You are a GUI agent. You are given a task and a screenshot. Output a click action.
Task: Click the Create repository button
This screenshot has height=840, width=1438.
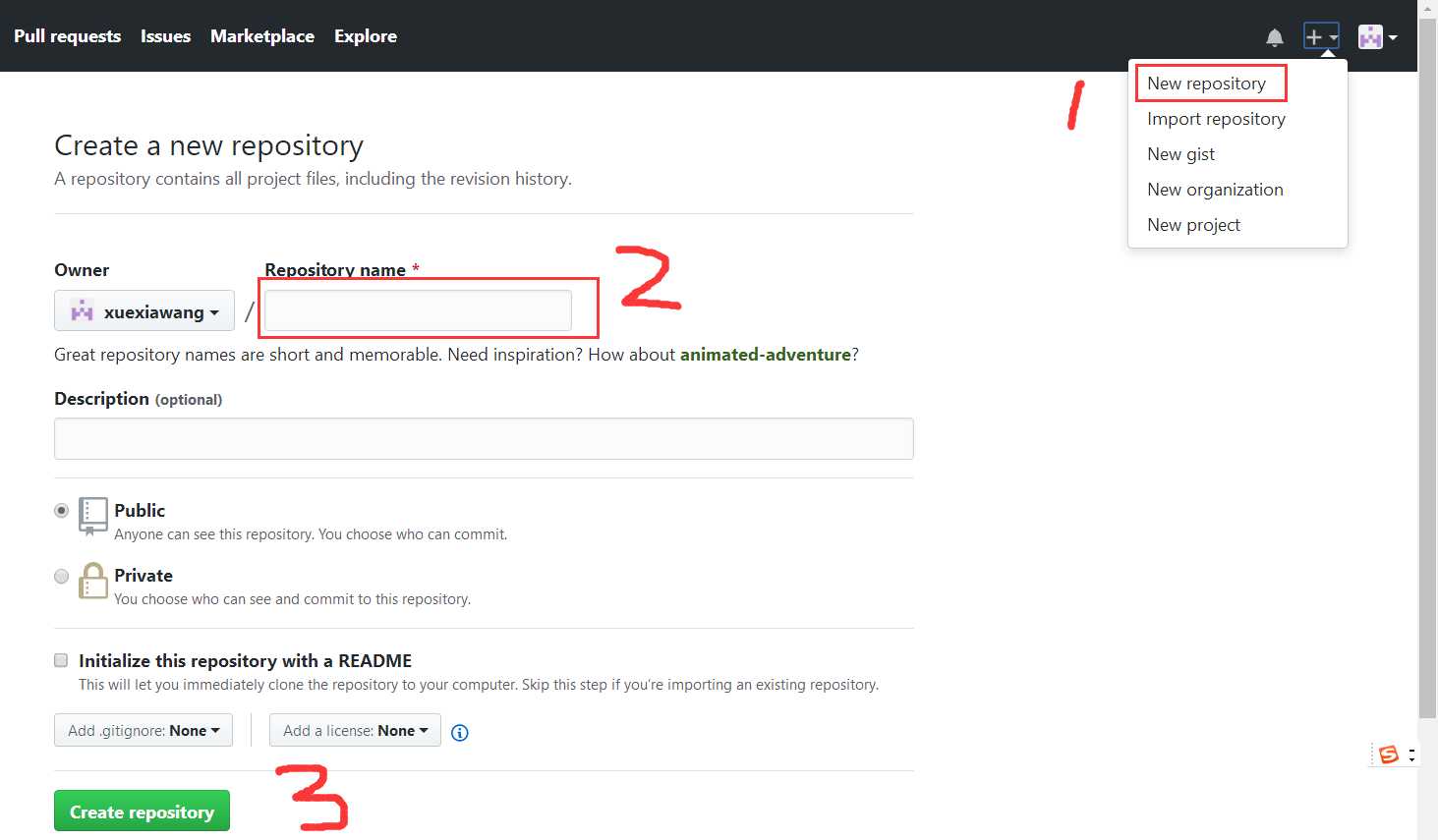click(142, 812)
